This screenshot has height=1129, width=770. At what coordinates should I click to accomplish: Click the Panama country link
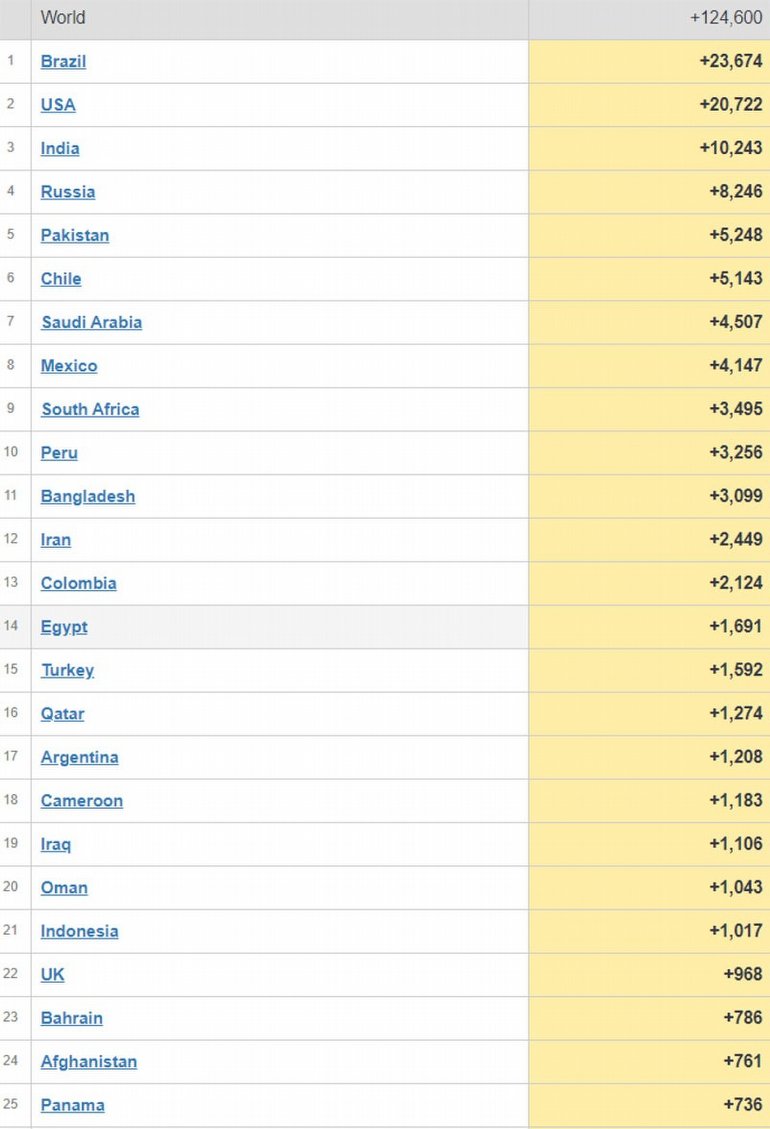point(72,1105)
